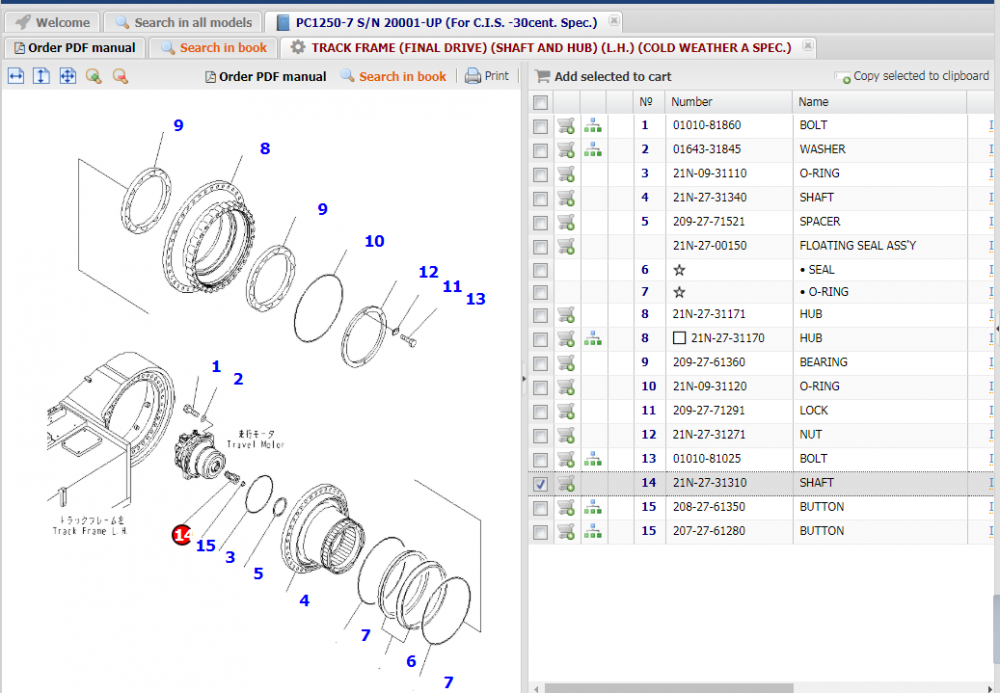
Task: Click part callout 14 in the diagram
Action: [182, 535]
